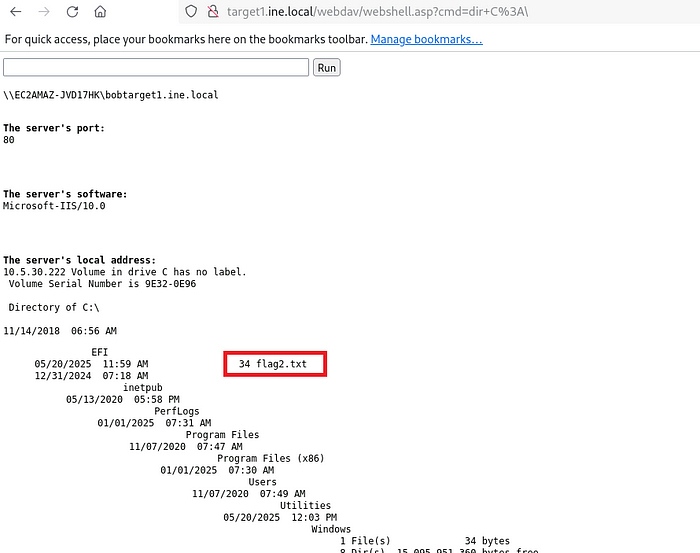The width and height of the screenshot is (700, 553).
Task: Click the "The server's local address:" heading
Action: click(79, 260)
